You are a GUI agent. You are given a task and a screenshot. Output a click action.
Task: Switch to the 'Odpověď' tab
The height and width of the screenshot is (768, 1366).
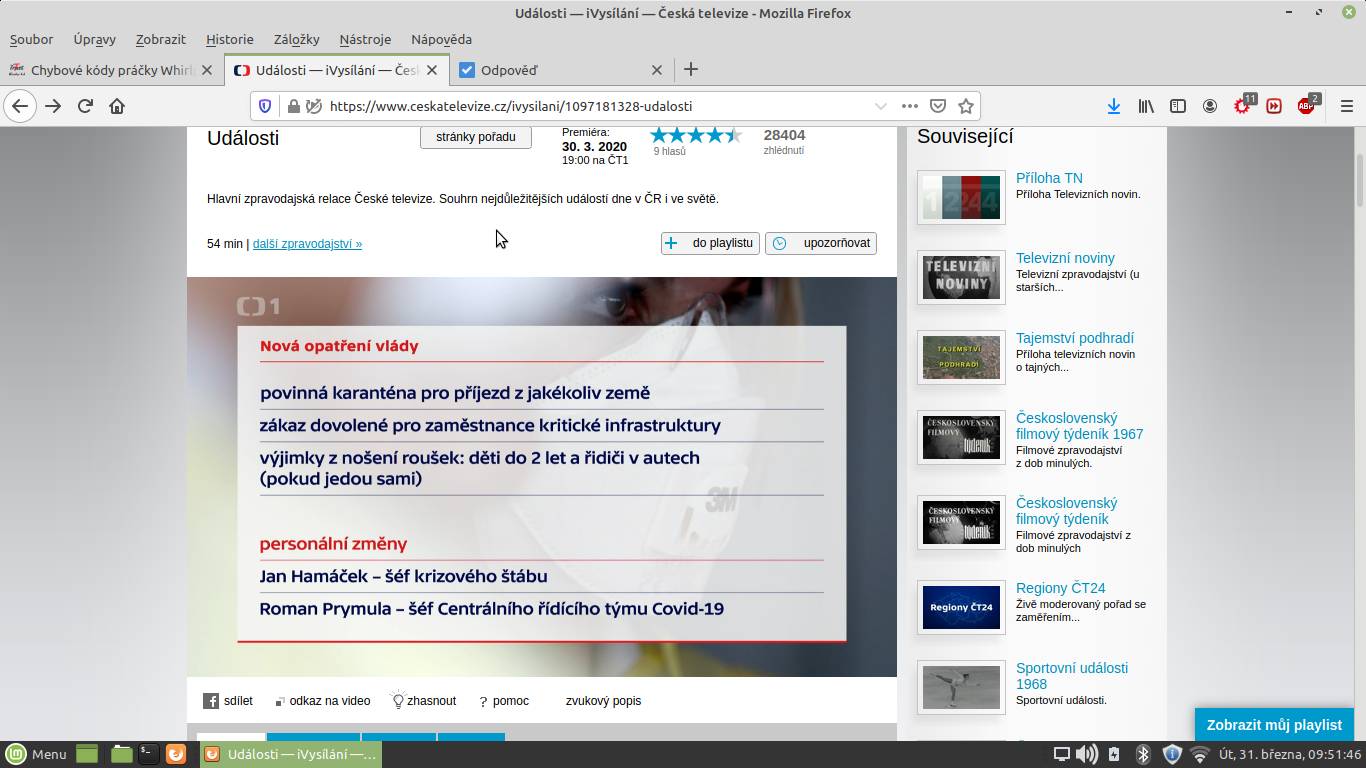pyautogui.click(x=560, y=70)
